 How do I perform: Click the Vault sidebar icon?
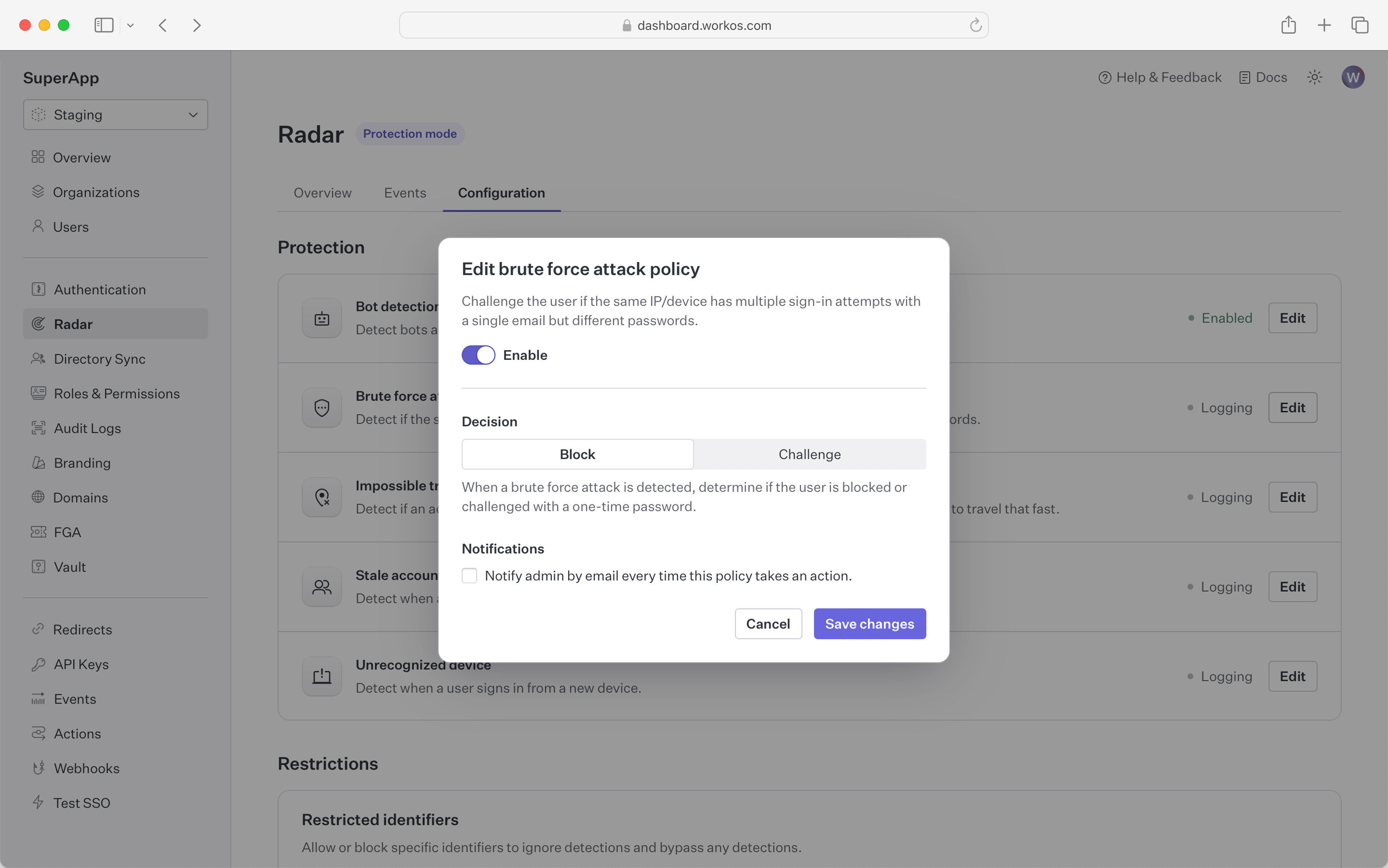39,567
